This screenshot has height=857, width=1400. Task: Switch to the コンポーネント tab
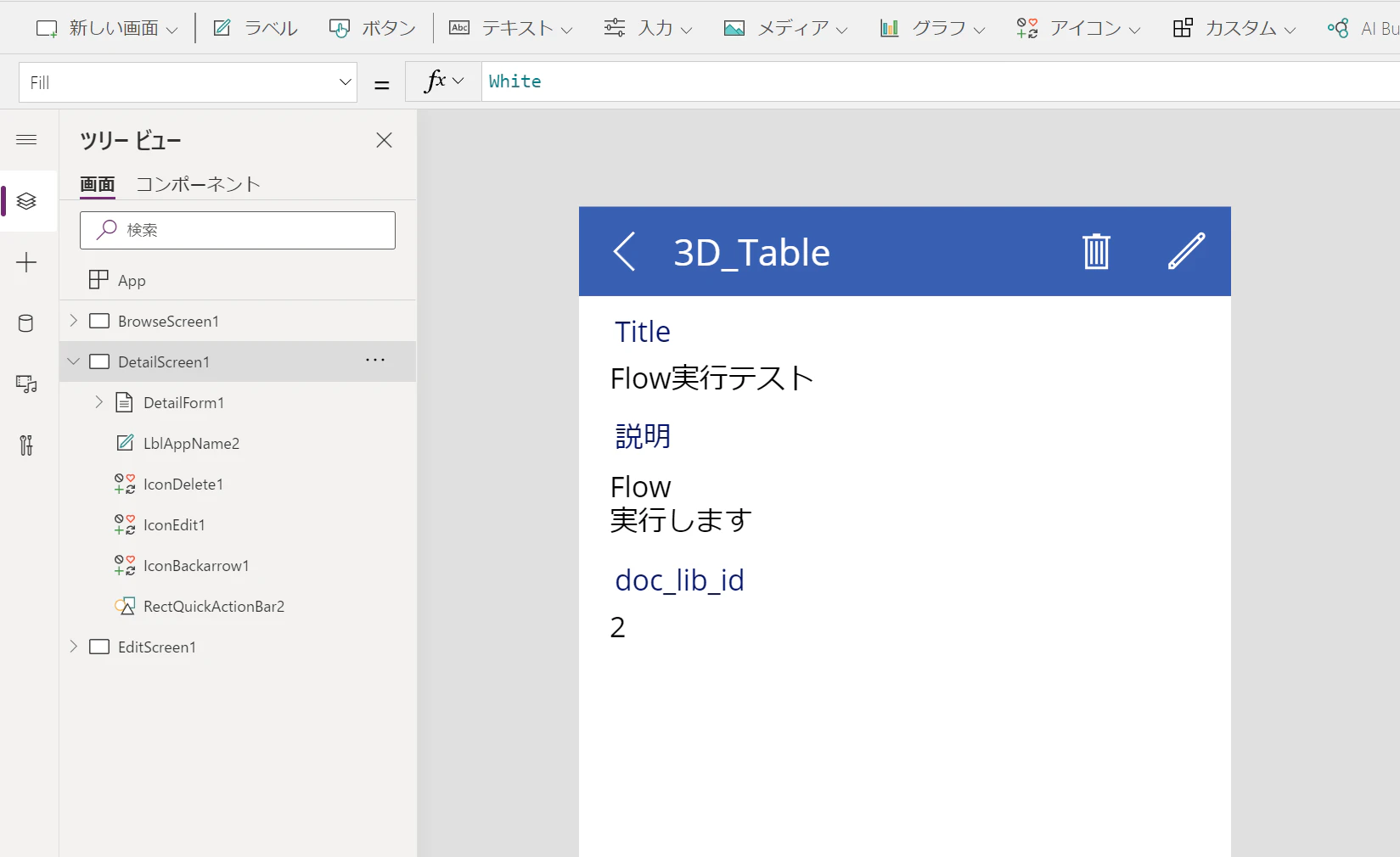point(198,184)
